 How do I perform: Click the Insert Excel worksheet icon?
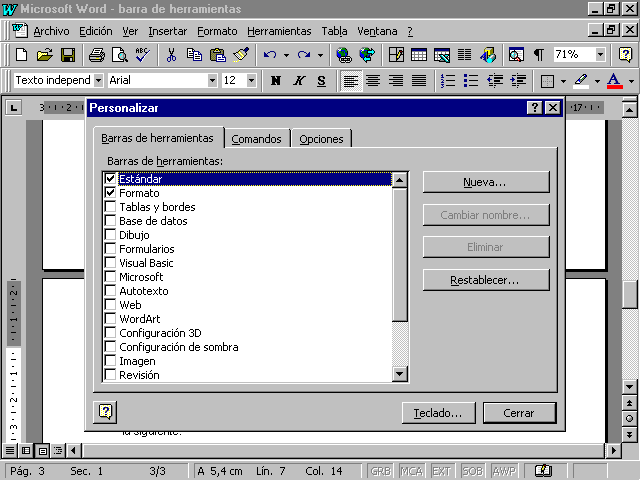tap(442, 54)
